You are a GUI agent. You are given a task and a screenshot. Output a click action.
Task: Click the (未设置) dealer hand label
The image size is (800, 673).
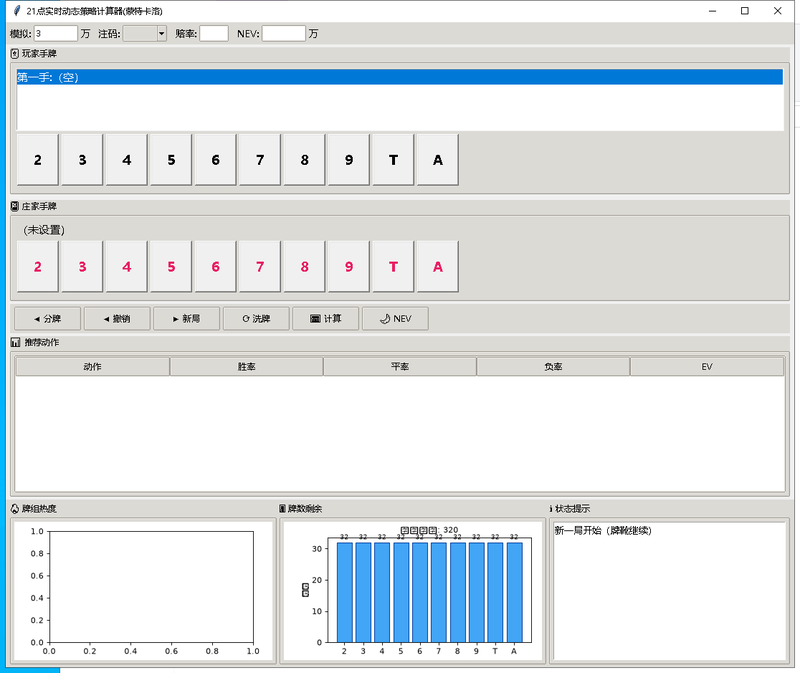(44, 230)
